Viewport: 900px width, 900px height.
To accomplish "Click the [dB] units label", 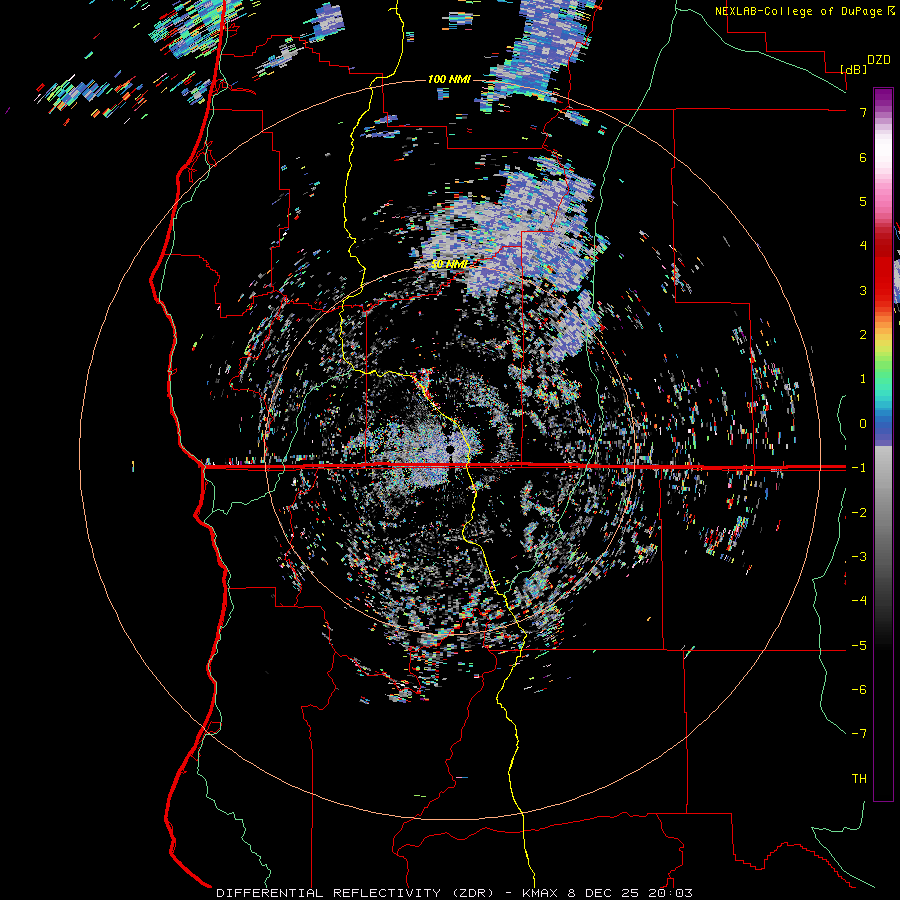I will 854,69.
